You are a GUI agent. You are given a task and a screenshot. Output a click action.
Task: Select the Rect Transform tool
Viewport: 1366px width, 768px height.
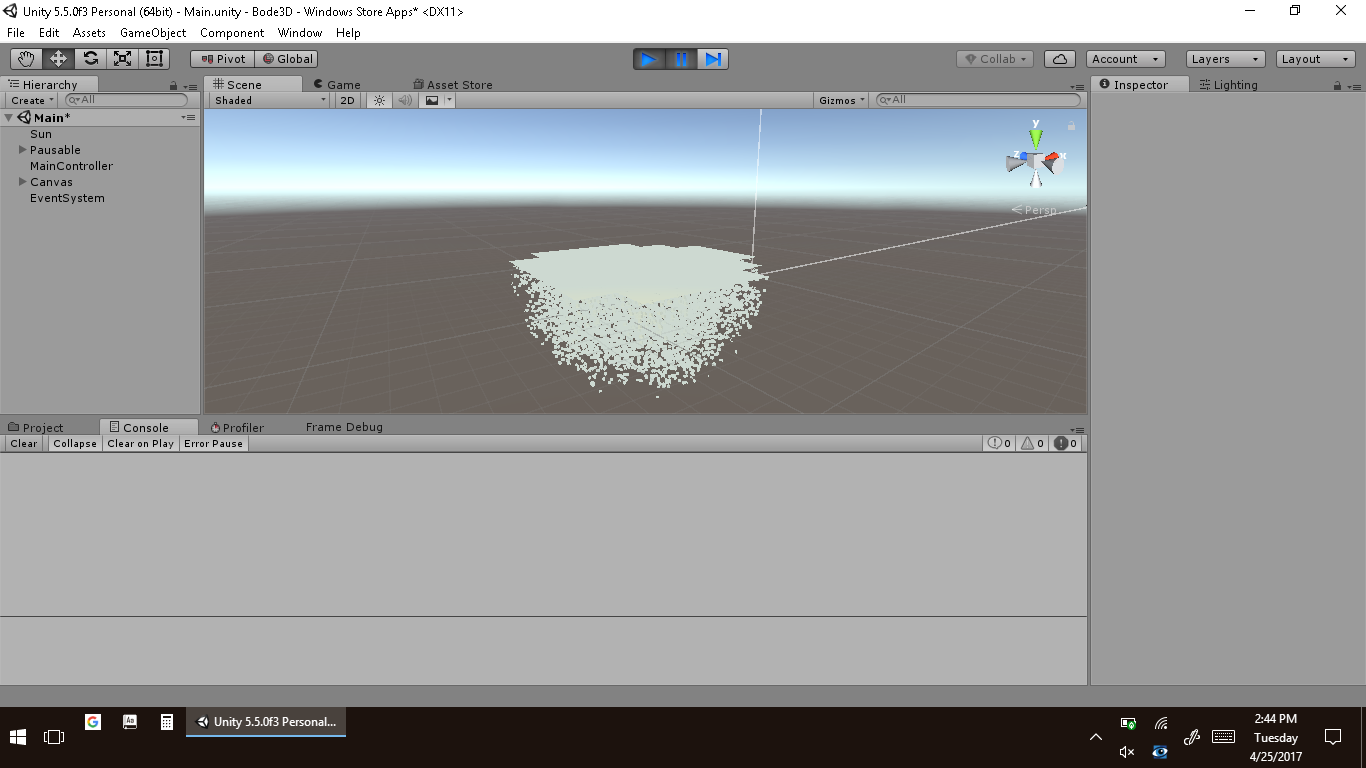coord(154,59)
